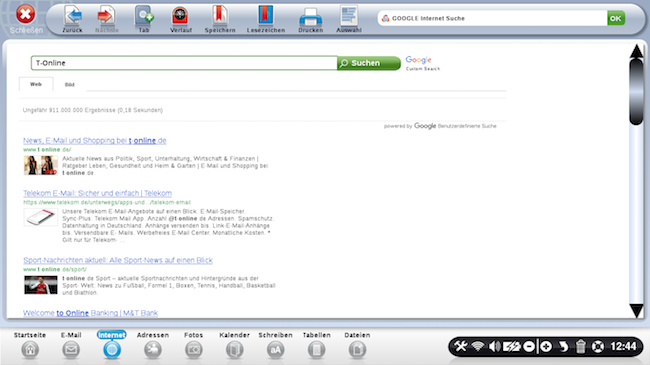Click the 12:44 clock

[x=623, y=346]
